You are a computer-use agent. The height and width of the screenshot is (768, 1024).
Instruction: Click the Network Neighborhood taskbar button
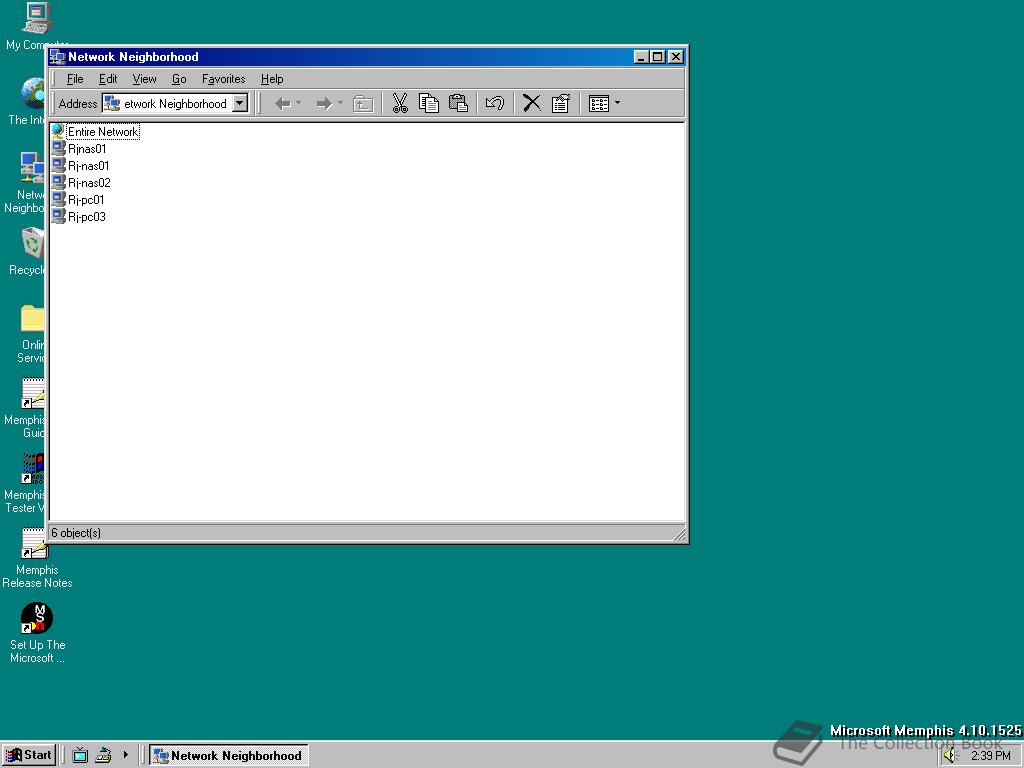point(229,756)
